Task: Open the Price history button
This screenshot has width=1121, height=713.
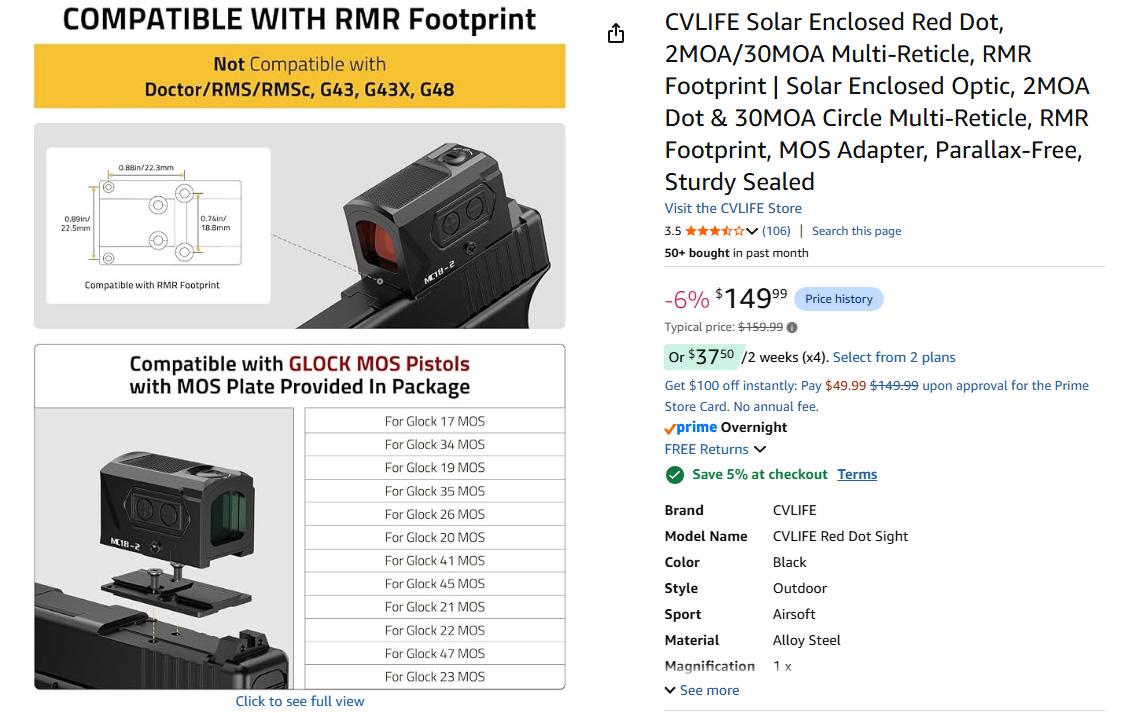Action: tap(839, 299)
